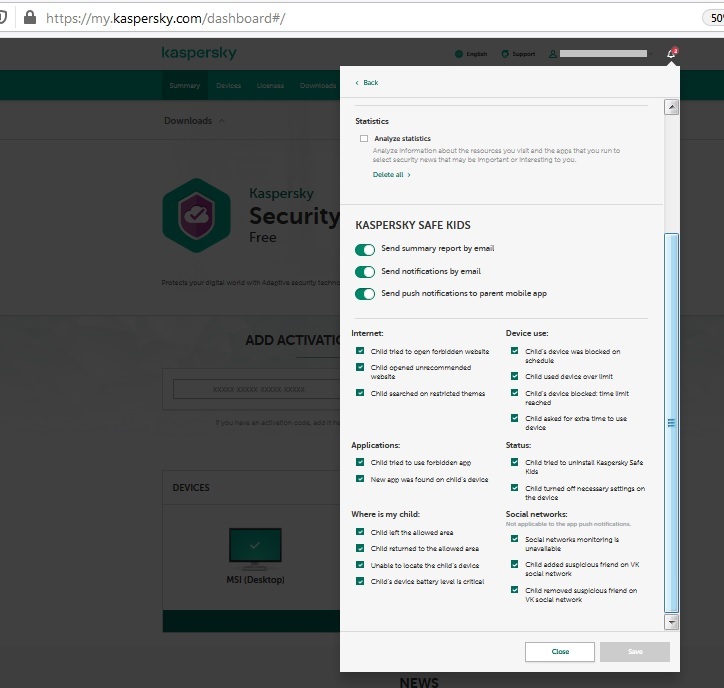Open the Downloads tab
The width and height of the screenshot is (724, 688).
pyautogui.click(x=318, y=85)
